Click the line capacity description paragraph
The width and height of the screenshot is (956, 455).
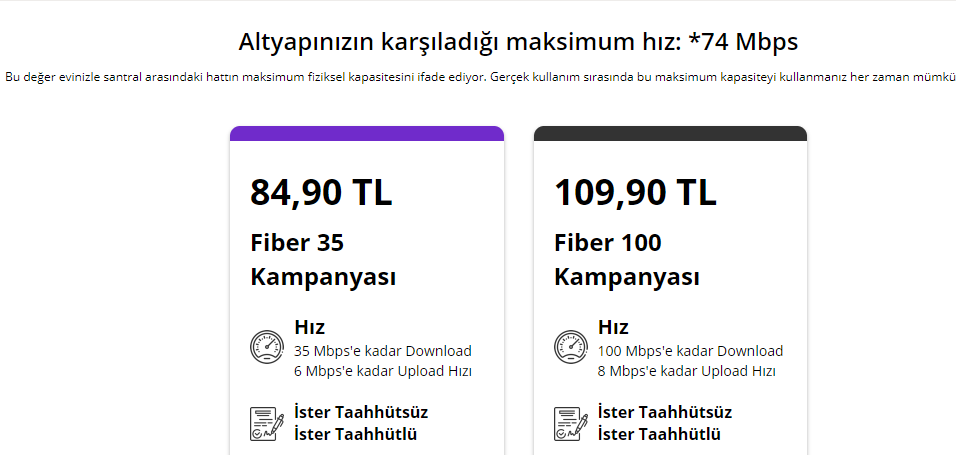480,77
